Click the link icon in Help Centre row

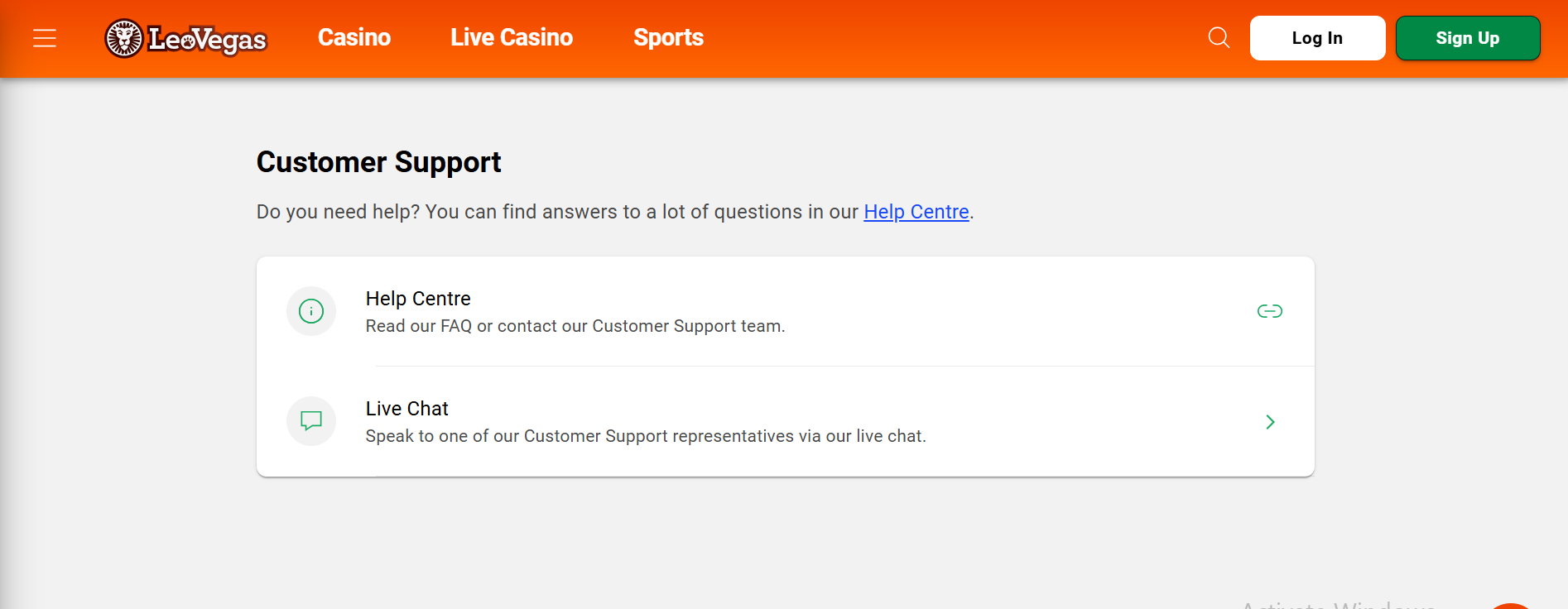(x=1270, y=311)
